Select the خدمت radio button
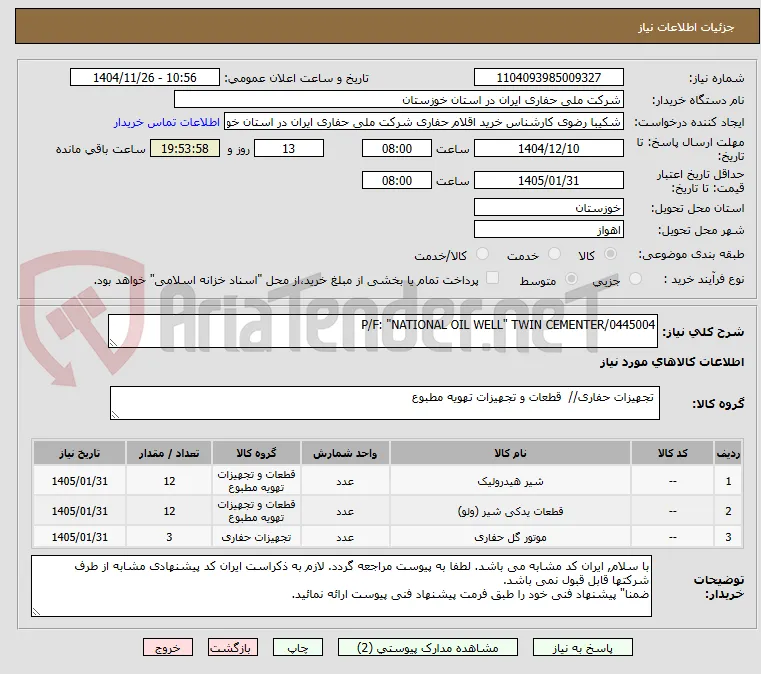761x674 pixels. 554,254
